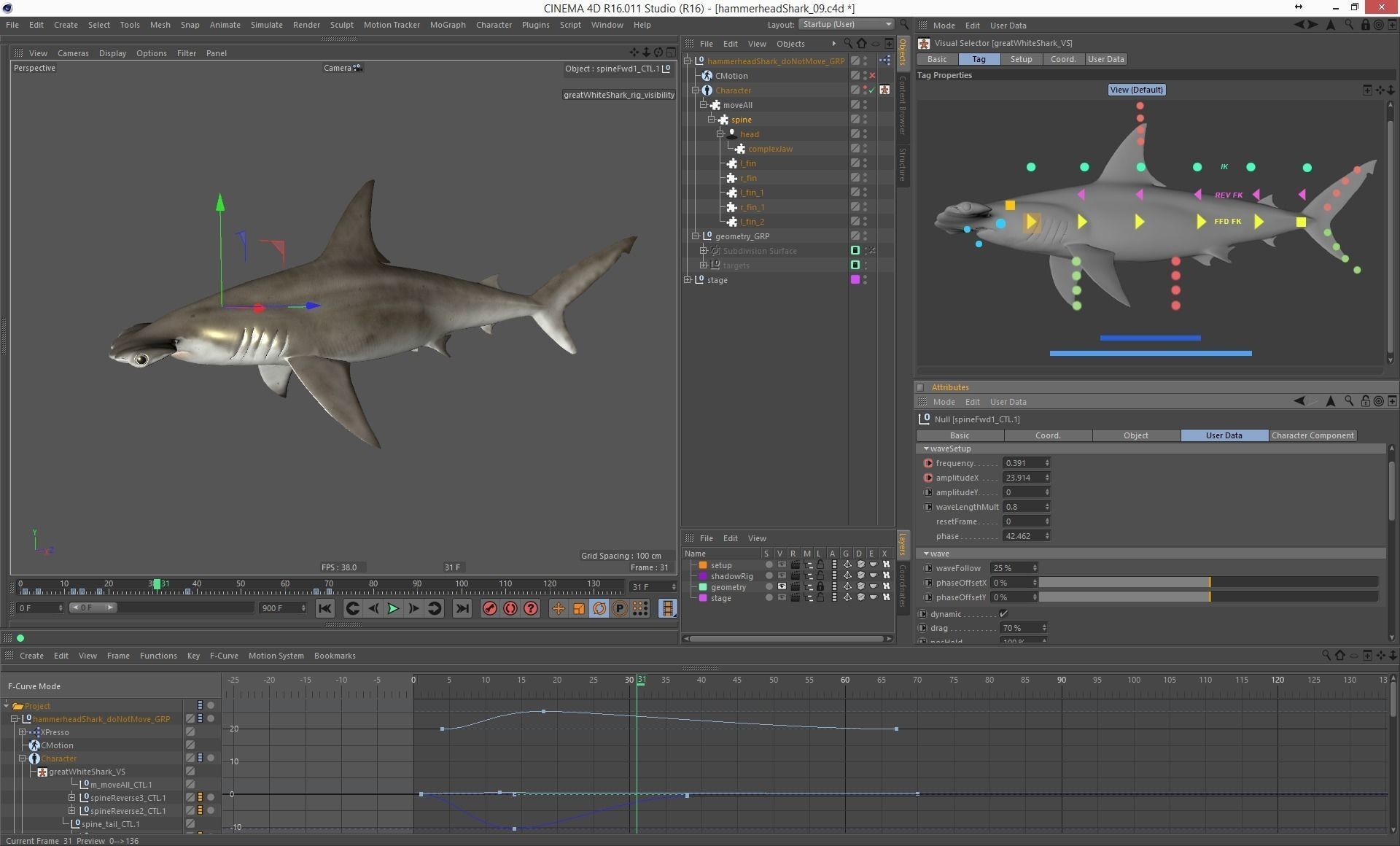1400x846 pixels.
Task: Click the Object Manager home icon
Action: [861, 44]
